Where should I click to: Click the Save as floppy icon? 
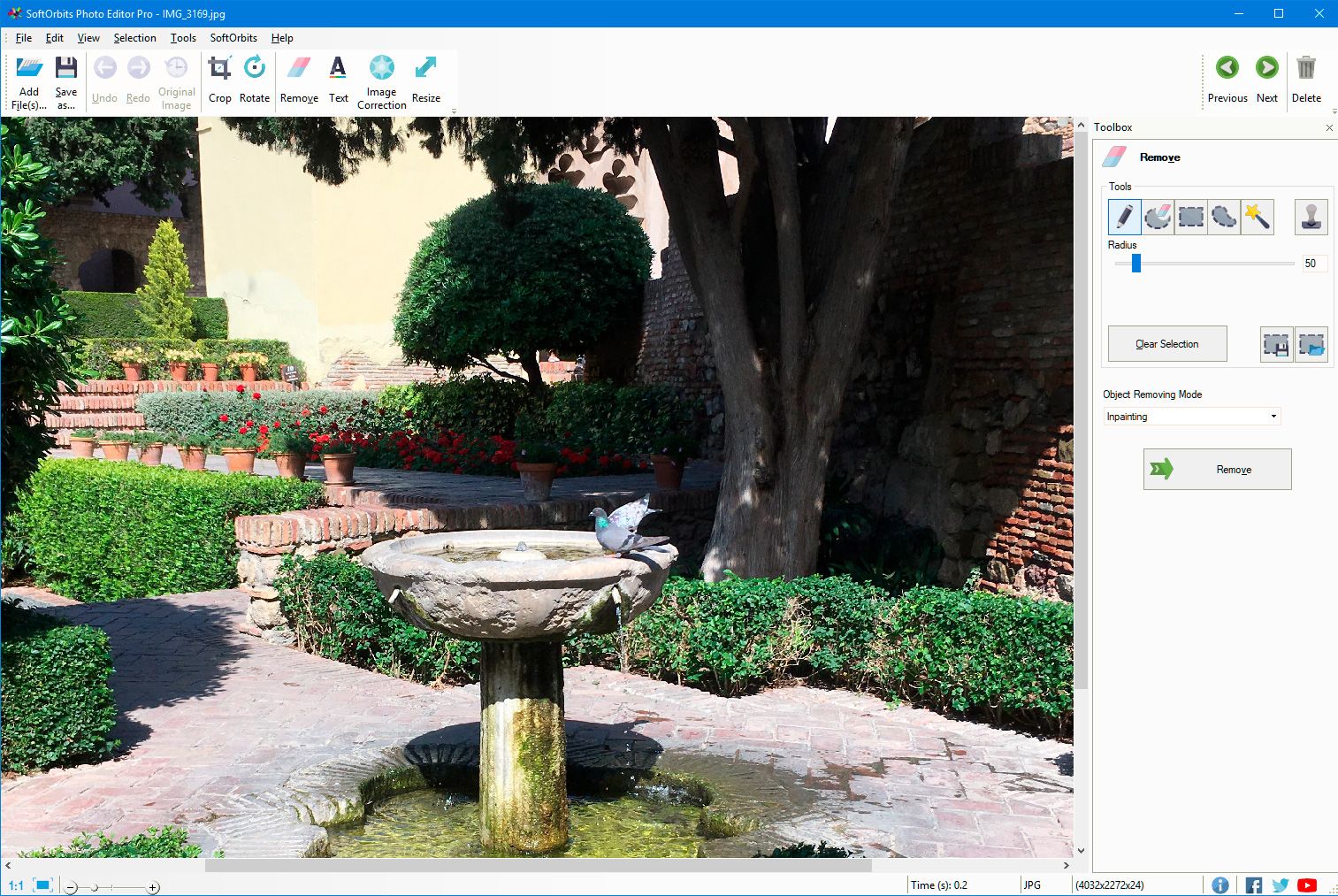pos(66,68)
